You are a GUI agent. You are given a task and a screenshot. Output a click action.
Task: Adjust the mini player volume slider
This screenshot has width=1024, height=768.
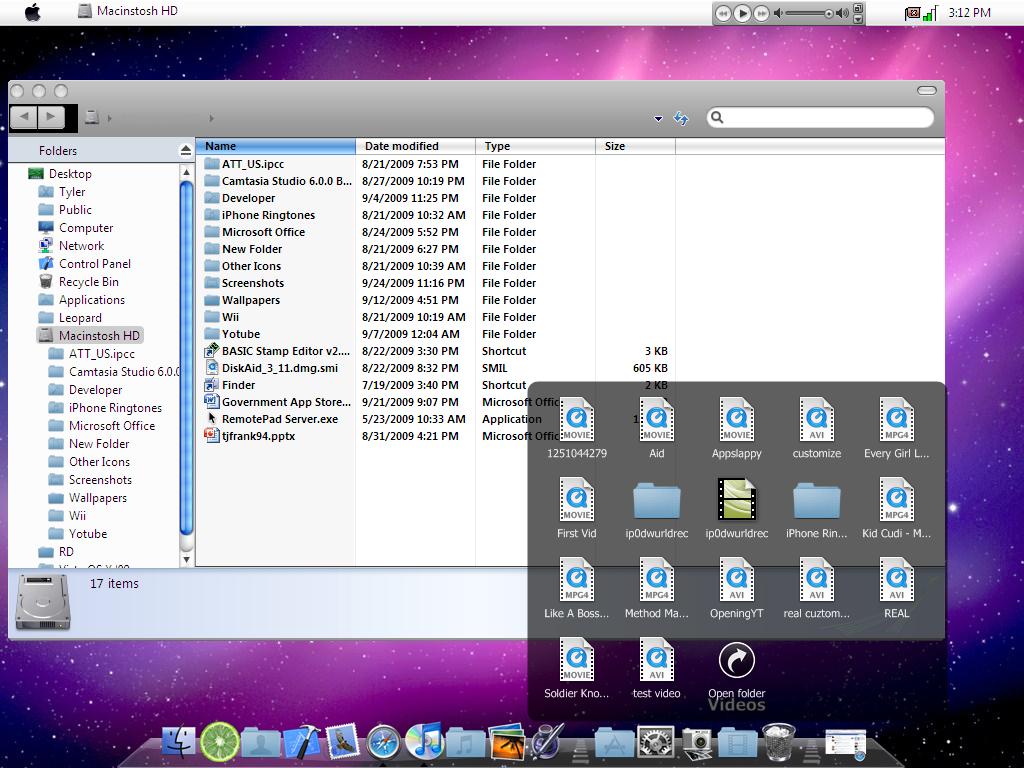811,13
